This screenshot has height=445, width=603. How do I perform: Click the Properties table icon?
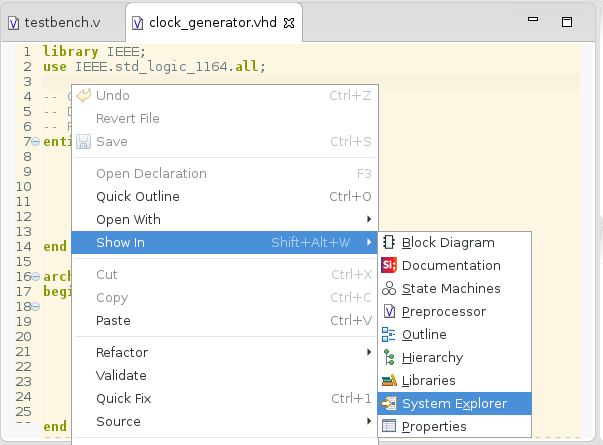(389, 426)
